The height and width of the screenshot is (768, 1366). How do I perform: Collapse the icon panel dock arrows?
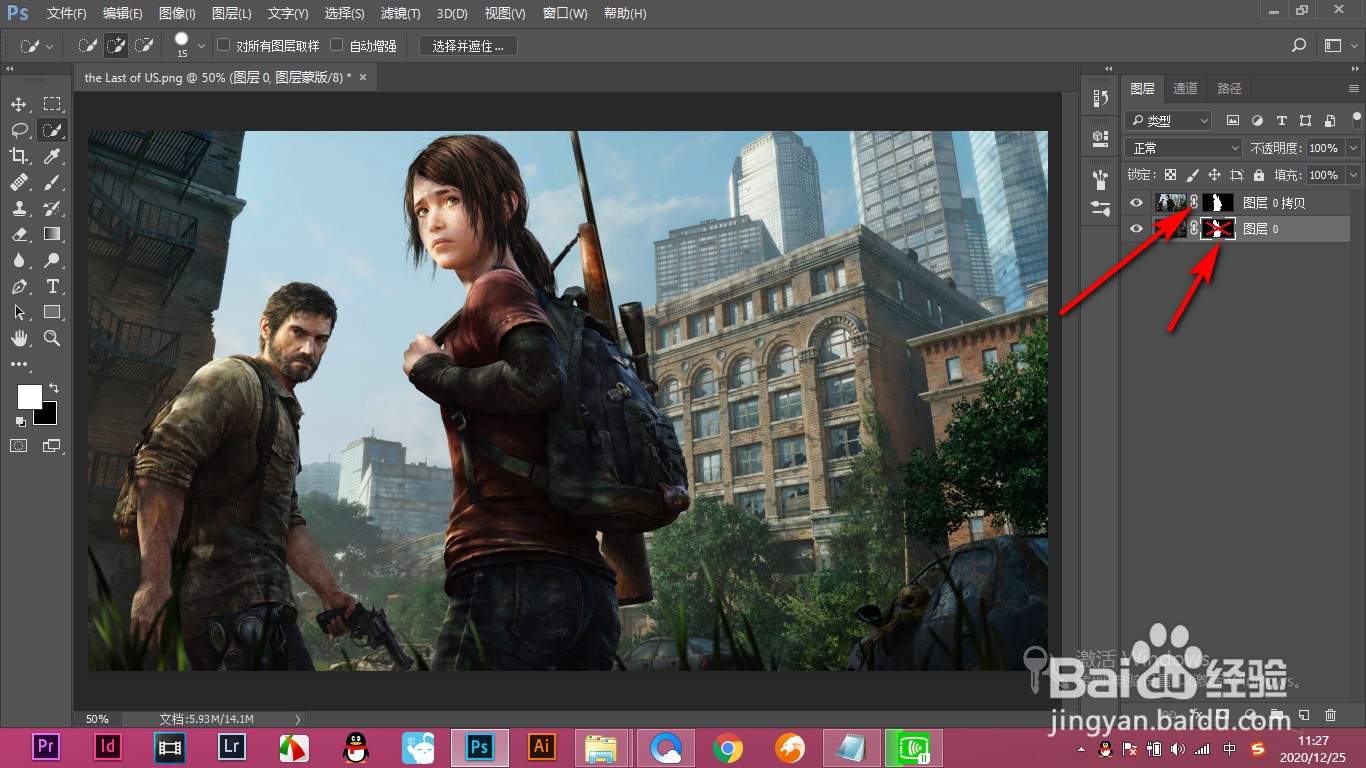(1109, 69)
